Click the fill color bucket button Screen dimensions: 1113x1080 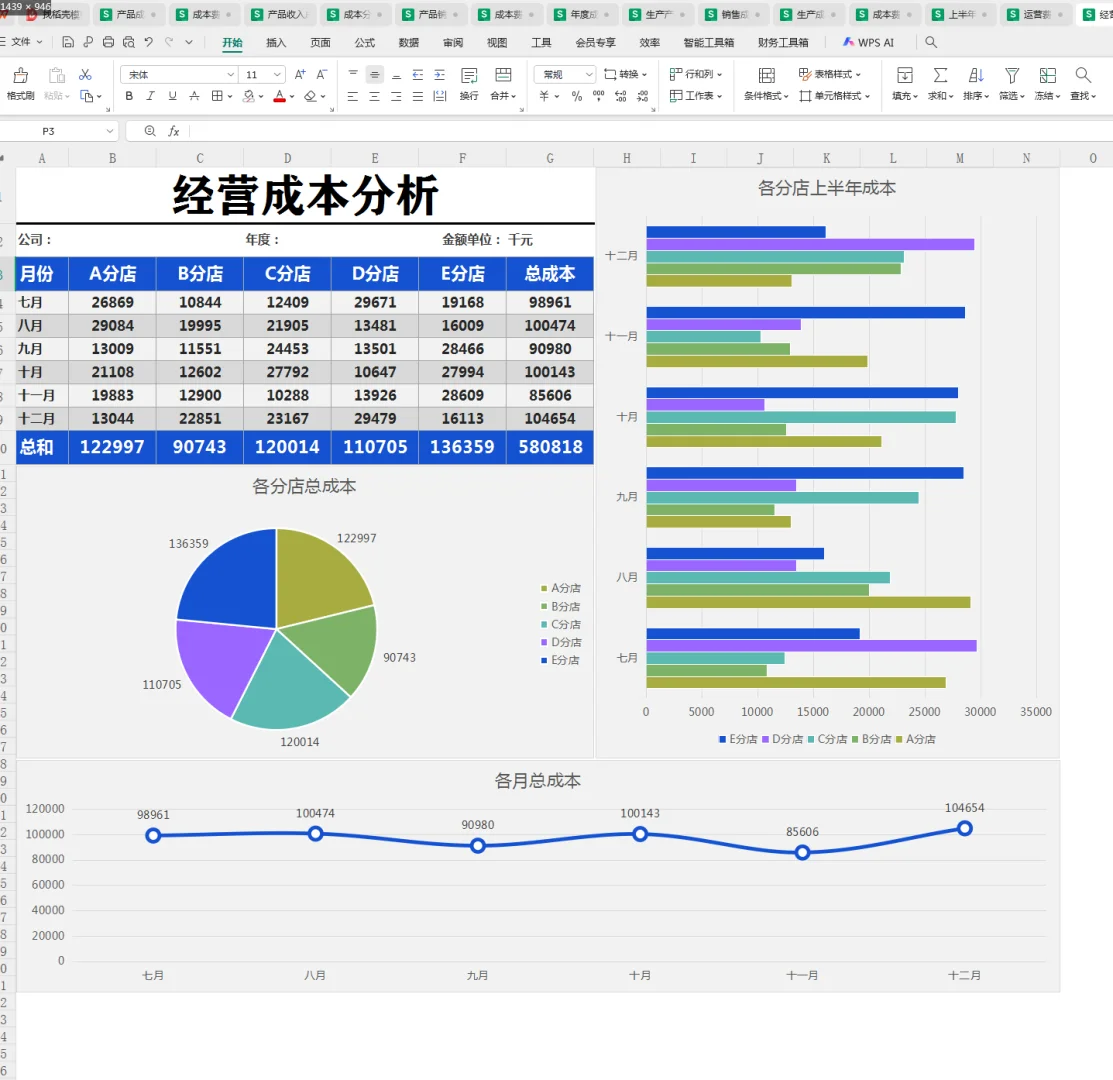(249, 96)
